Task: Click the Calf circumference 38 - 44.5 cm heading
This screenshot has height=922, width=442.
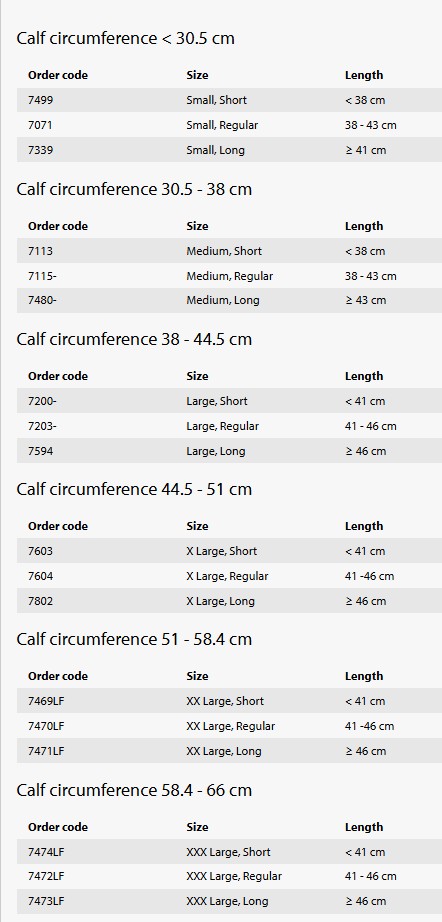Action: pos(134,339)
